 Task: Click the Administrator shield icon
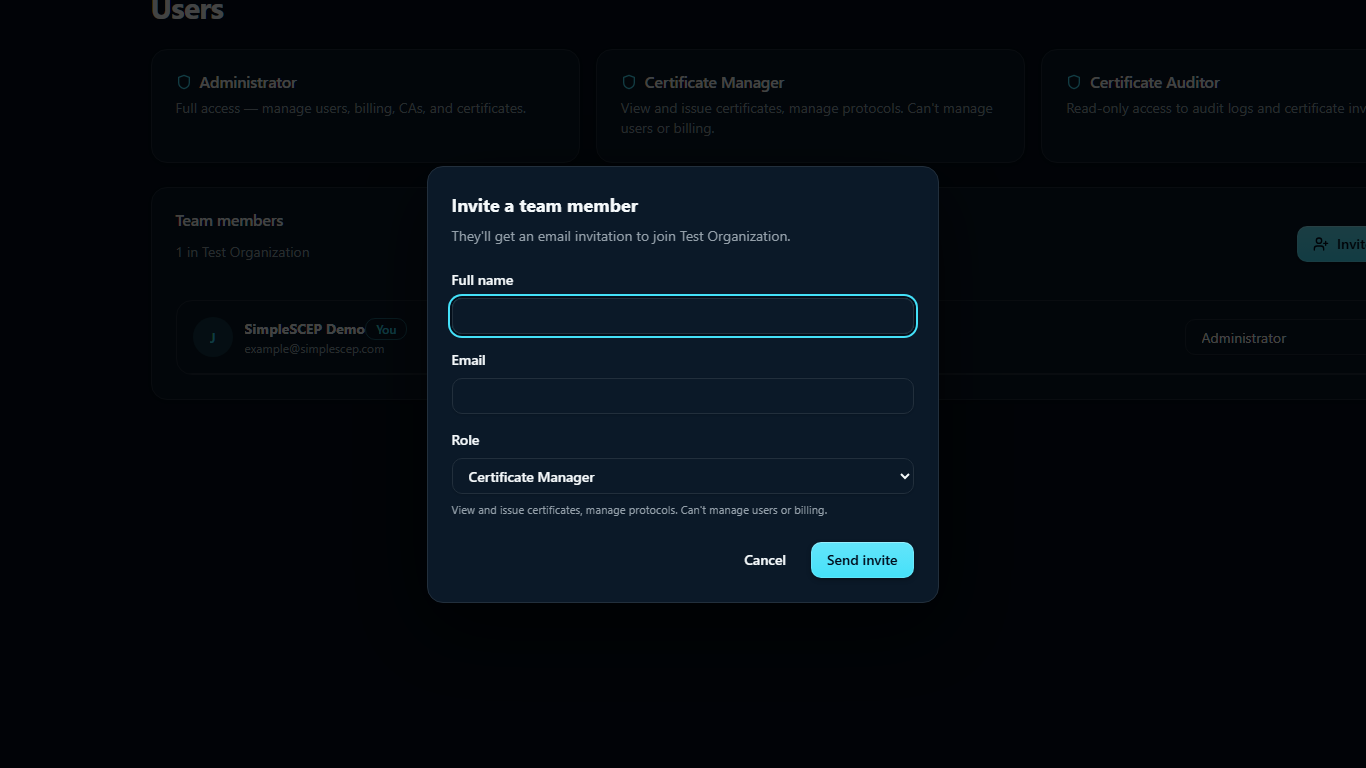pyautogui.click(x=184, y=82)
